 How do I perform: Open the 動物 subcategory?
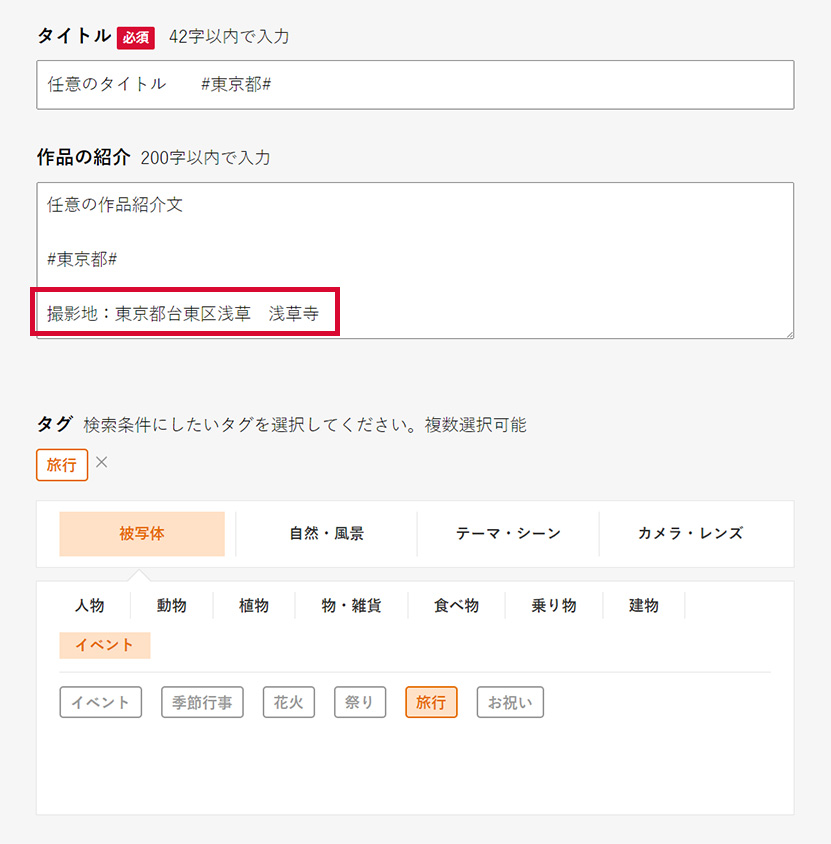171,605
